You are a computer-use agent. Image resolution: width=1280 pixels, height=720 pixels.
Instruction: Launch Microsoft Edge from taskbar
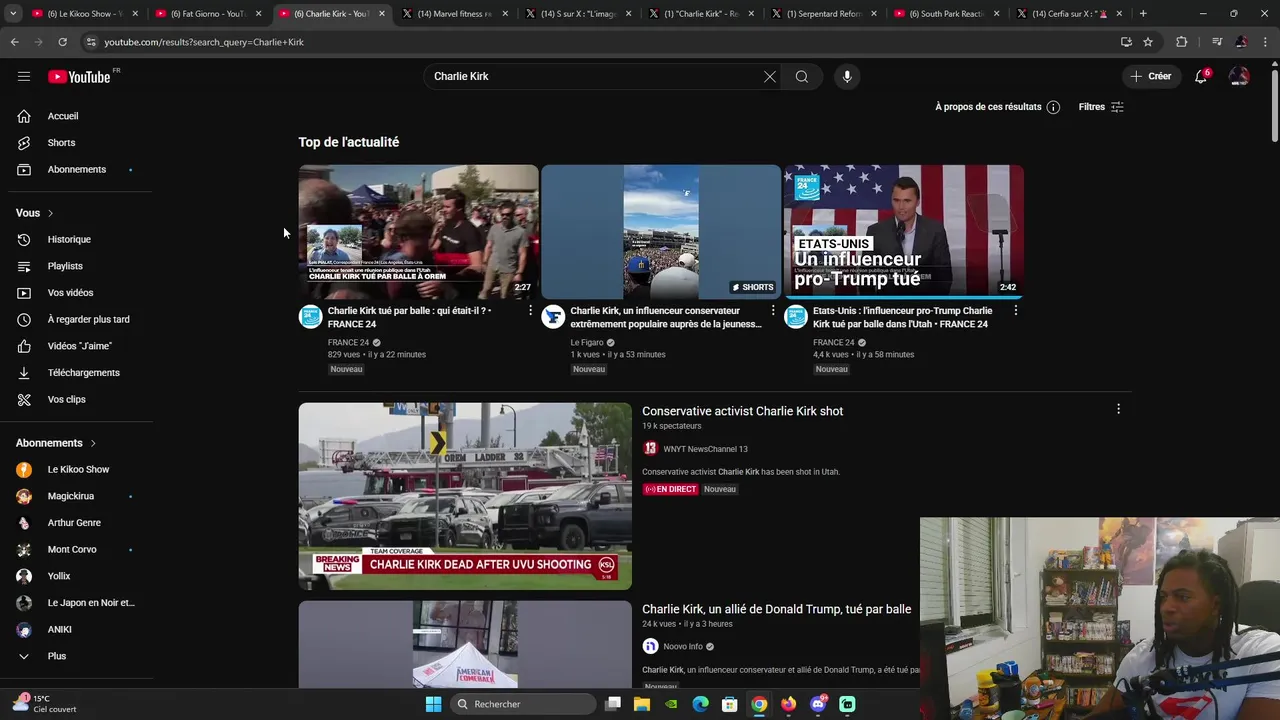tap(701, 704)
